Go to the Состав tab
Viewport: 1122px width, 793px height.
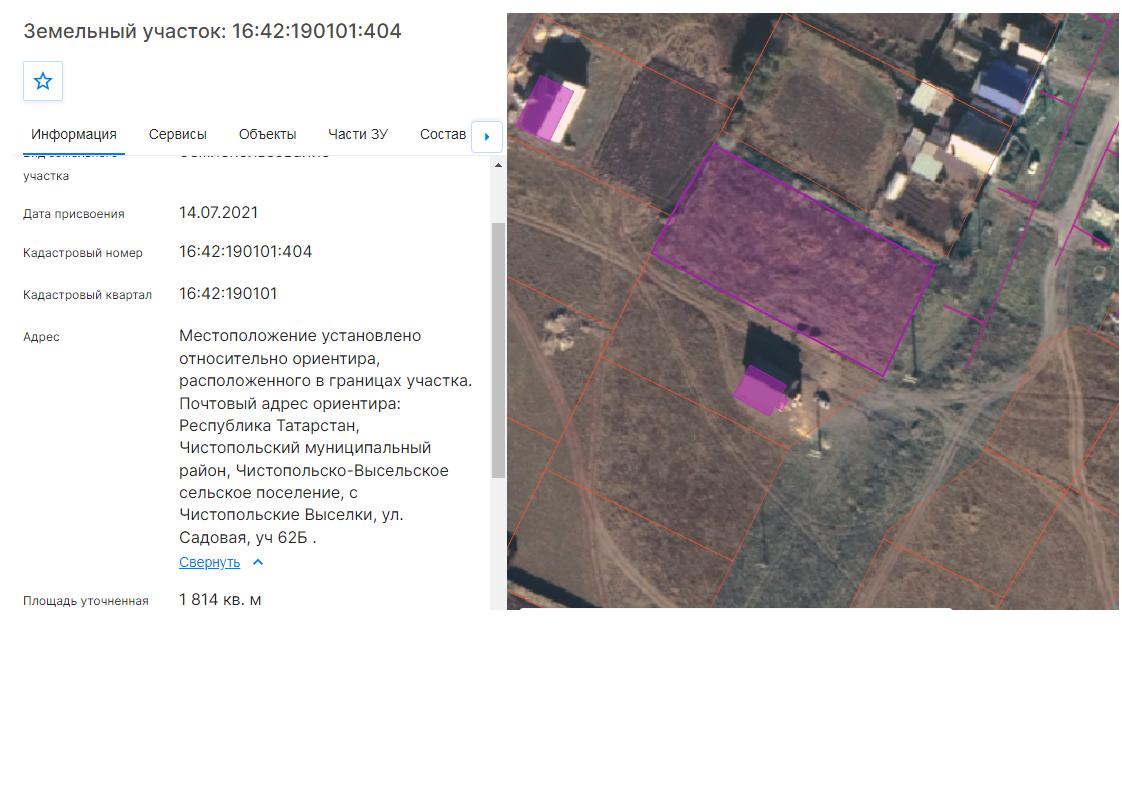pyautogui.click(x=443, y=135)
